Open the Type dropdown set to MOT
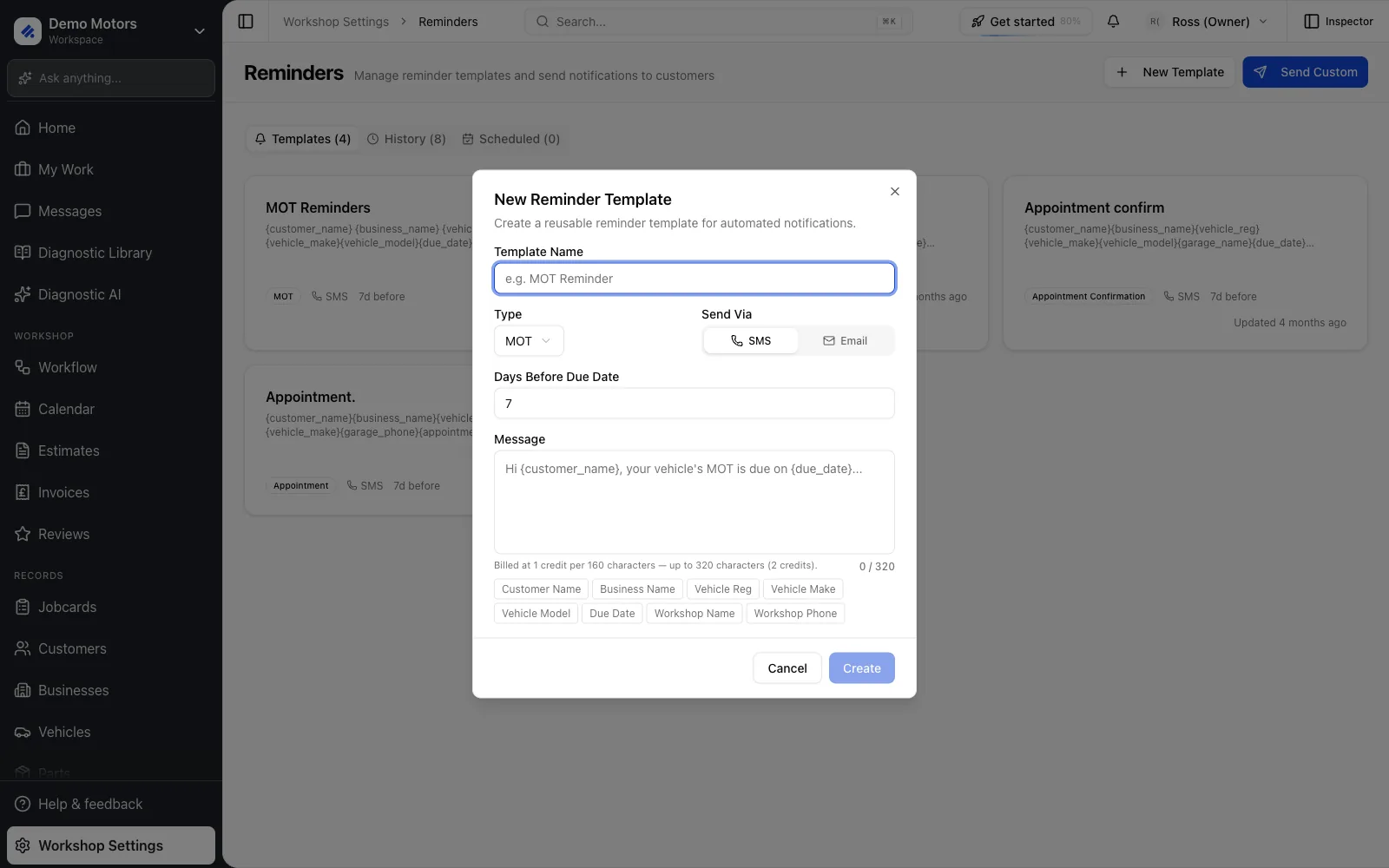The image size is (1389, 868). pyautogui.click(x=529, y=340)
